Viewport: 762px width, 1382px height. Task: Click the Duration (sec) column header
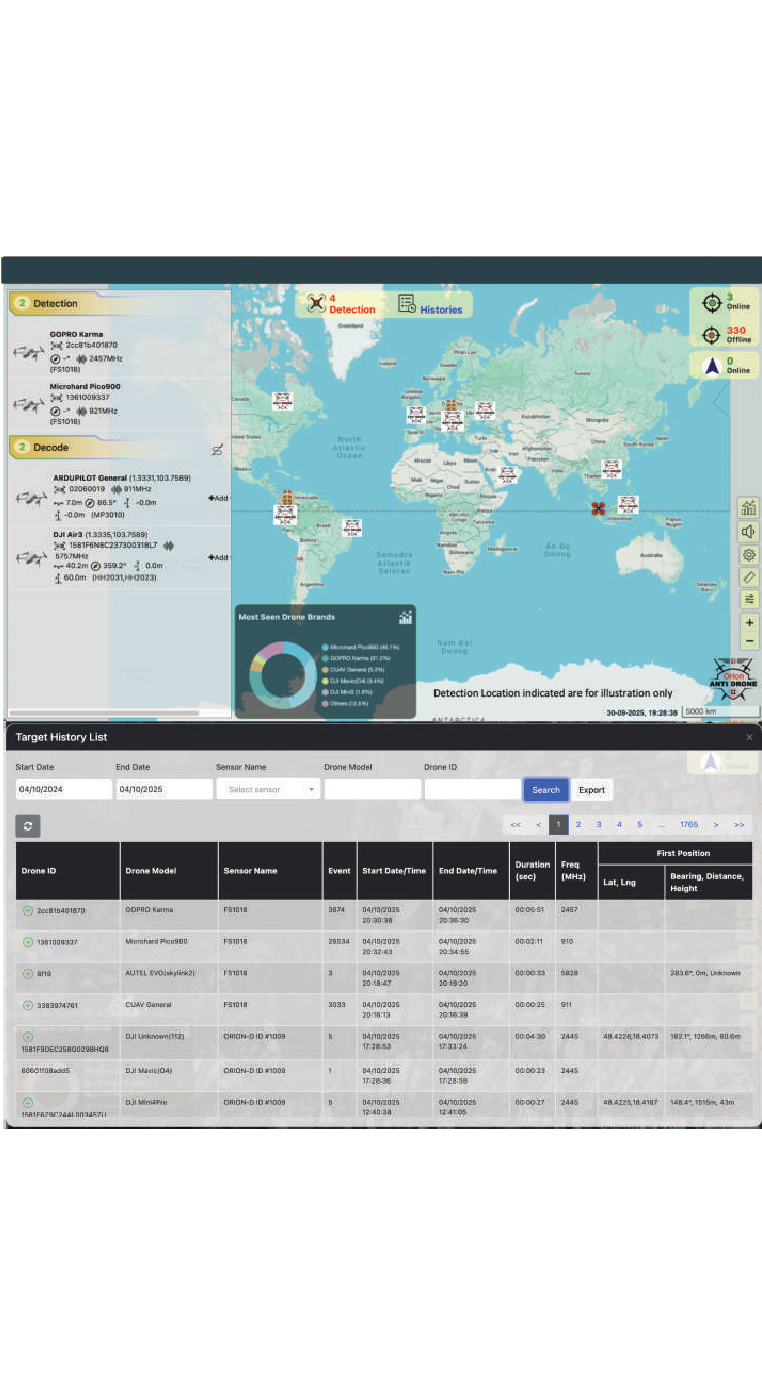(x=533, y=870)
